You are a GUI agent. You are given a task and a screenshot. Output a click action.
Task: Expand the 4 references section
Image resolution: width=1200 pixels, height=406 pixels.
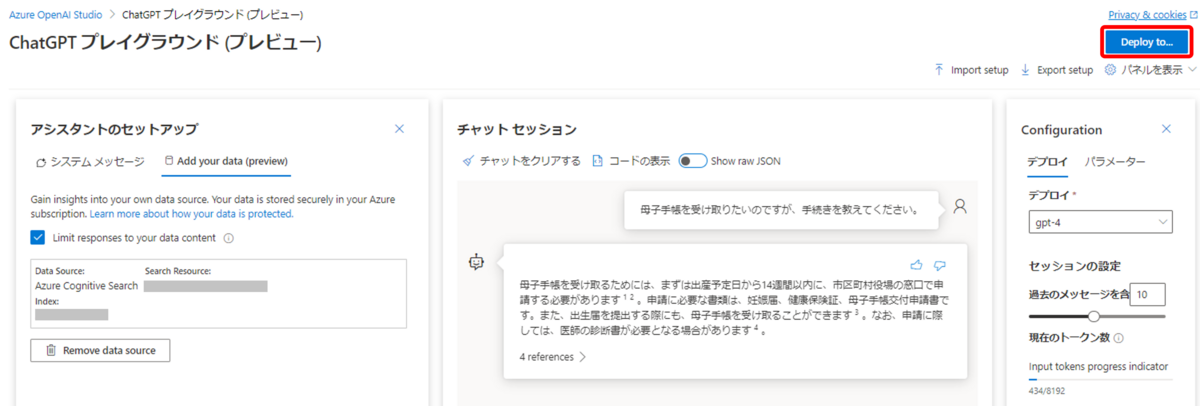point(553,356)
